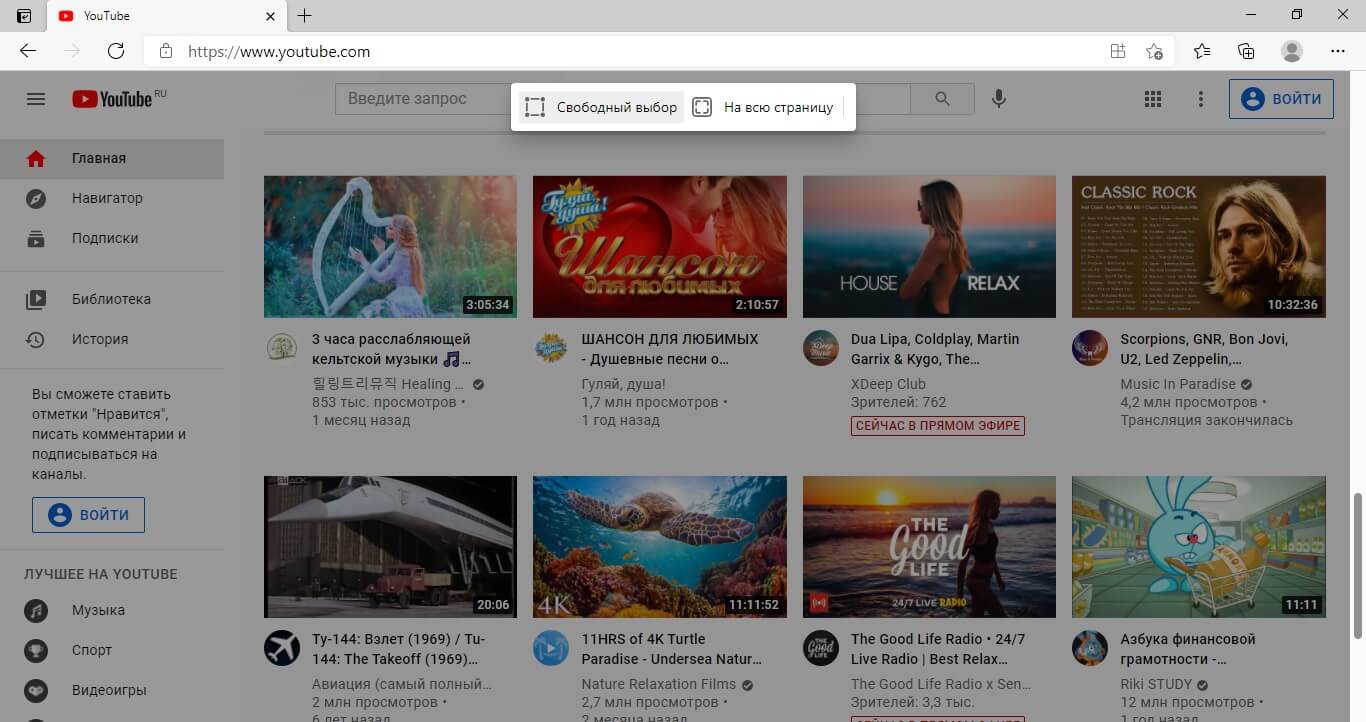1366x722 pixels.
Task: Open voice search with the microphone icon
Action: 997,98
